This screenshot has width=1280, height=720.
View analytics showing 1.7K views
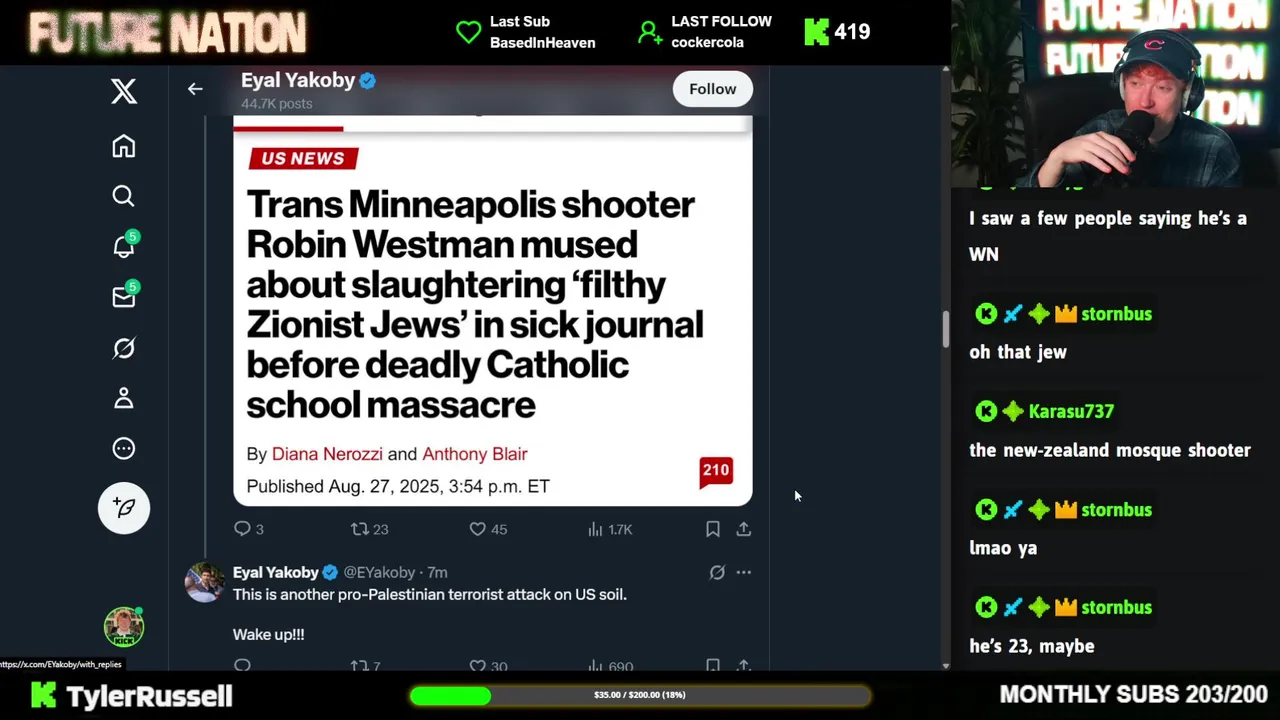pyautogui.click(x=610, y=529)
